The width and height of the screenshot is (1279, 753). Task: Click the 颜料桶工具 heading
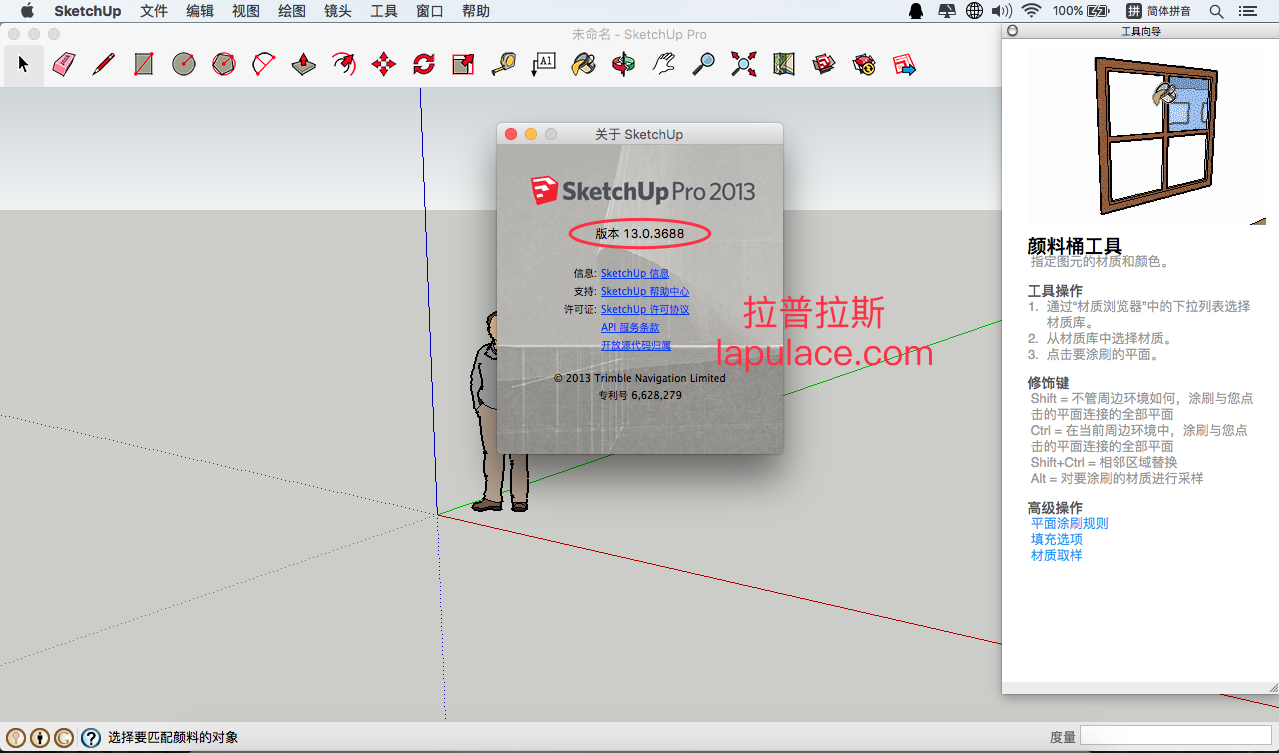point(1075,245)
